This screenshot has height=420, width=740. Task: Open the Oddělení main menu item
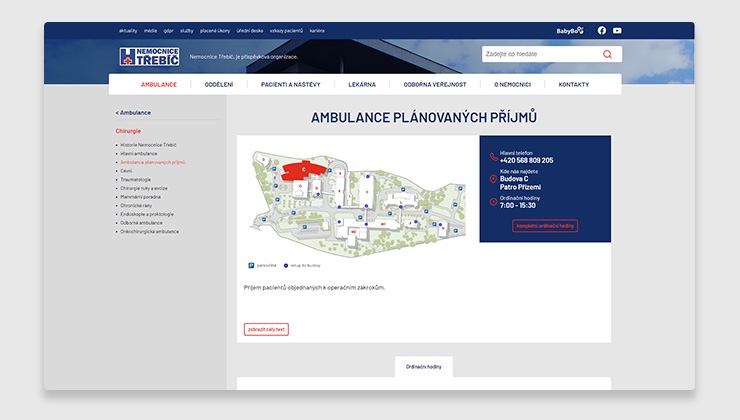(219, 84)
